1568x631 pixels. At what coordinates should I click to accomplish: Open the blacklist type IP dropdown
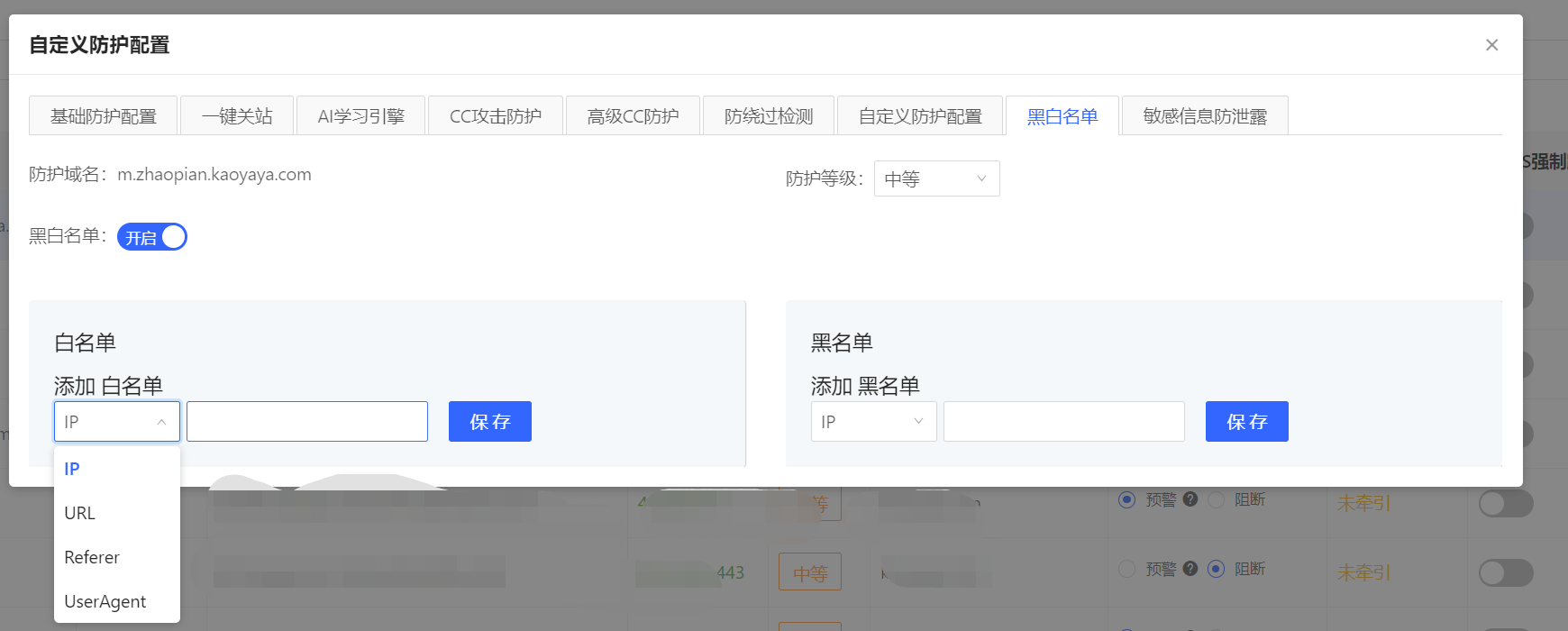point(873,422)
